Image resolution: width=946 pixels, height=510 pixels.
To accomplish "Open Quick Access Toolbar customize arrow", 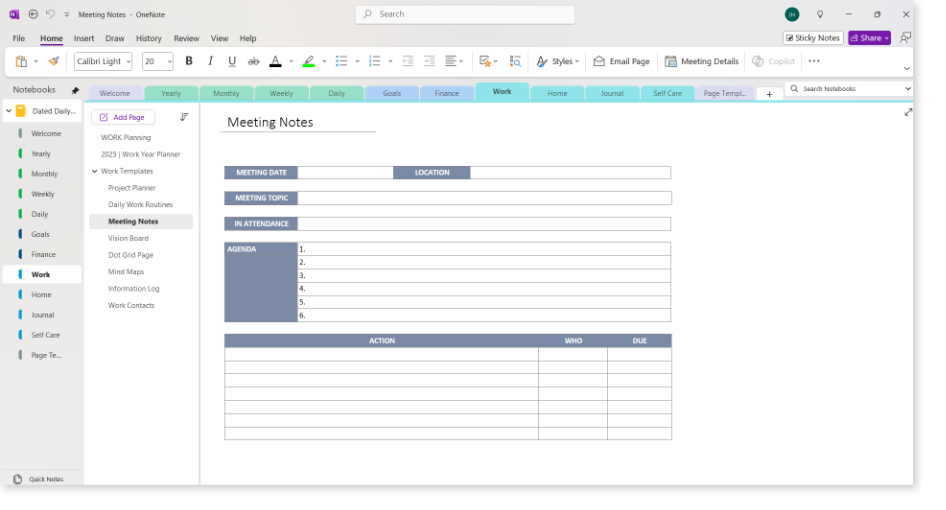I will click(x=66, y=14).
